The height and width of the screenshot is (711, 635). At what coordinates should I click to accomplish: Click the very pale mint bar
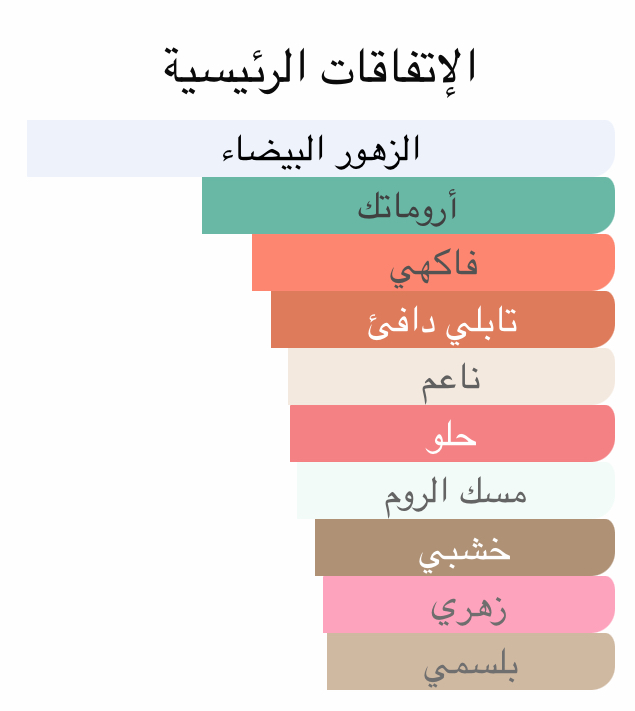point(455,491)
